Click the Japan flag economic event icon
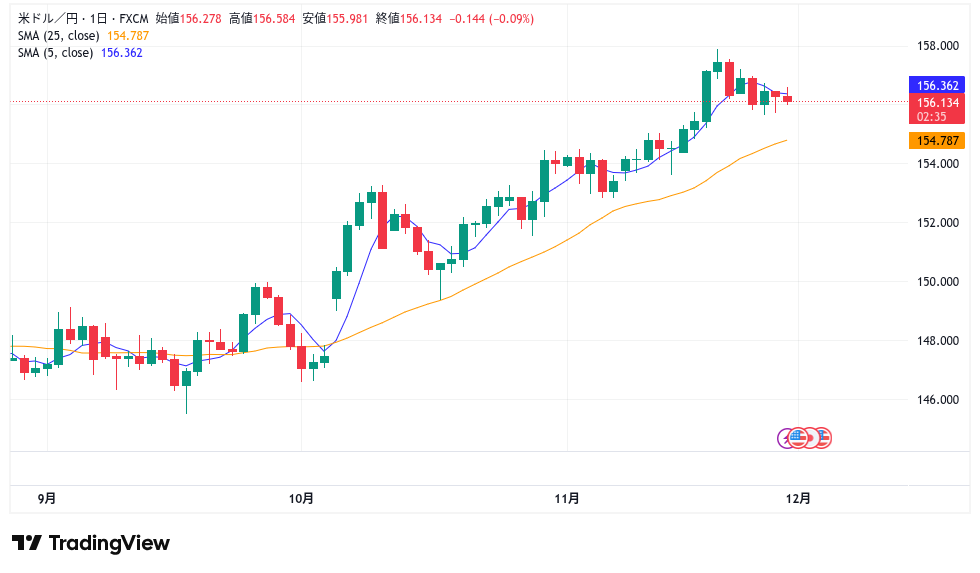This screenshot has width=980, height=573. coord(811,438)
